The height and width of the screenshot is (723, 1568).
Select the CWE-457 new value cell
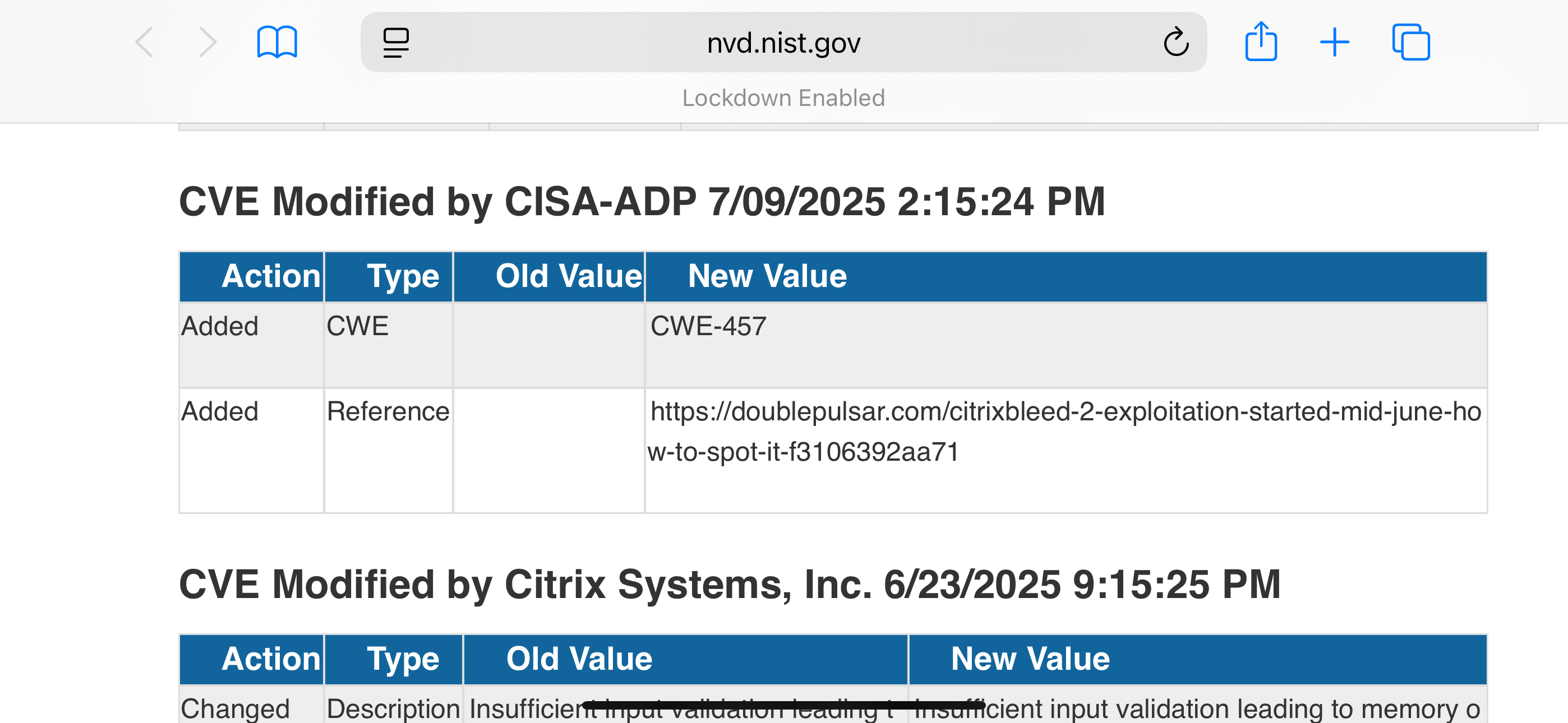coord(708,327)
